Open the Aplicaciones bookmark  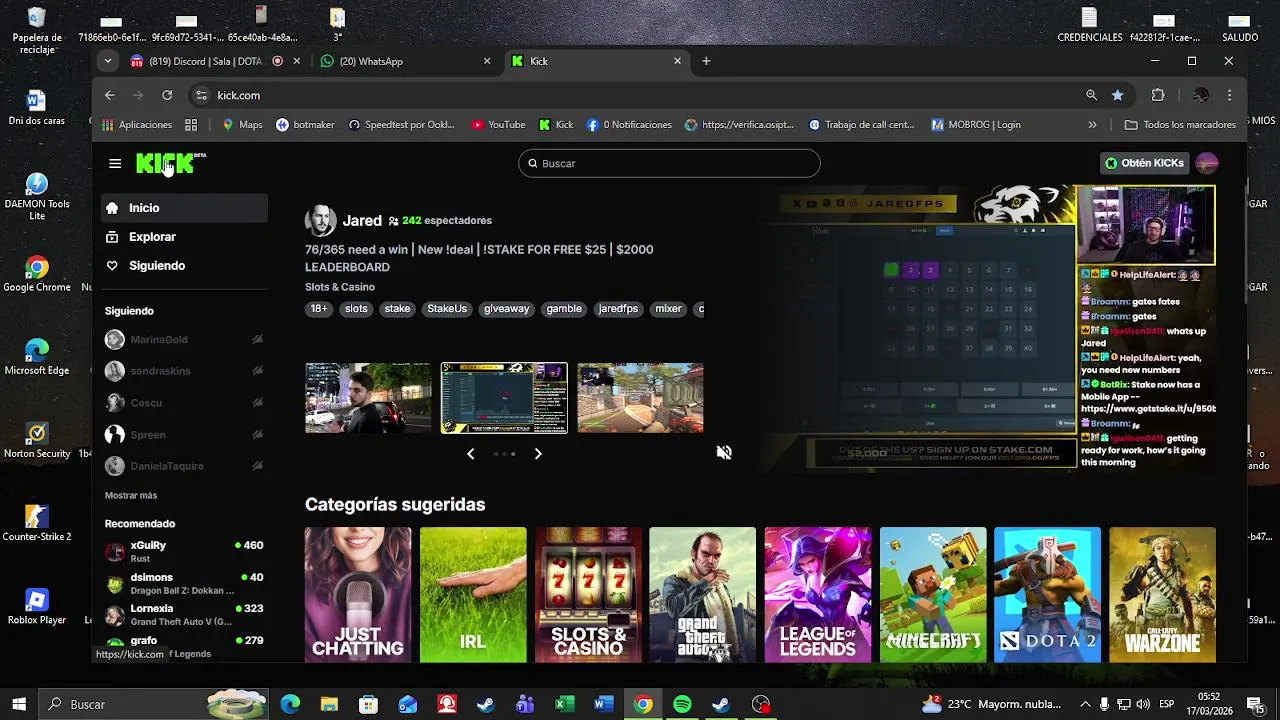[x=137, y=125]
